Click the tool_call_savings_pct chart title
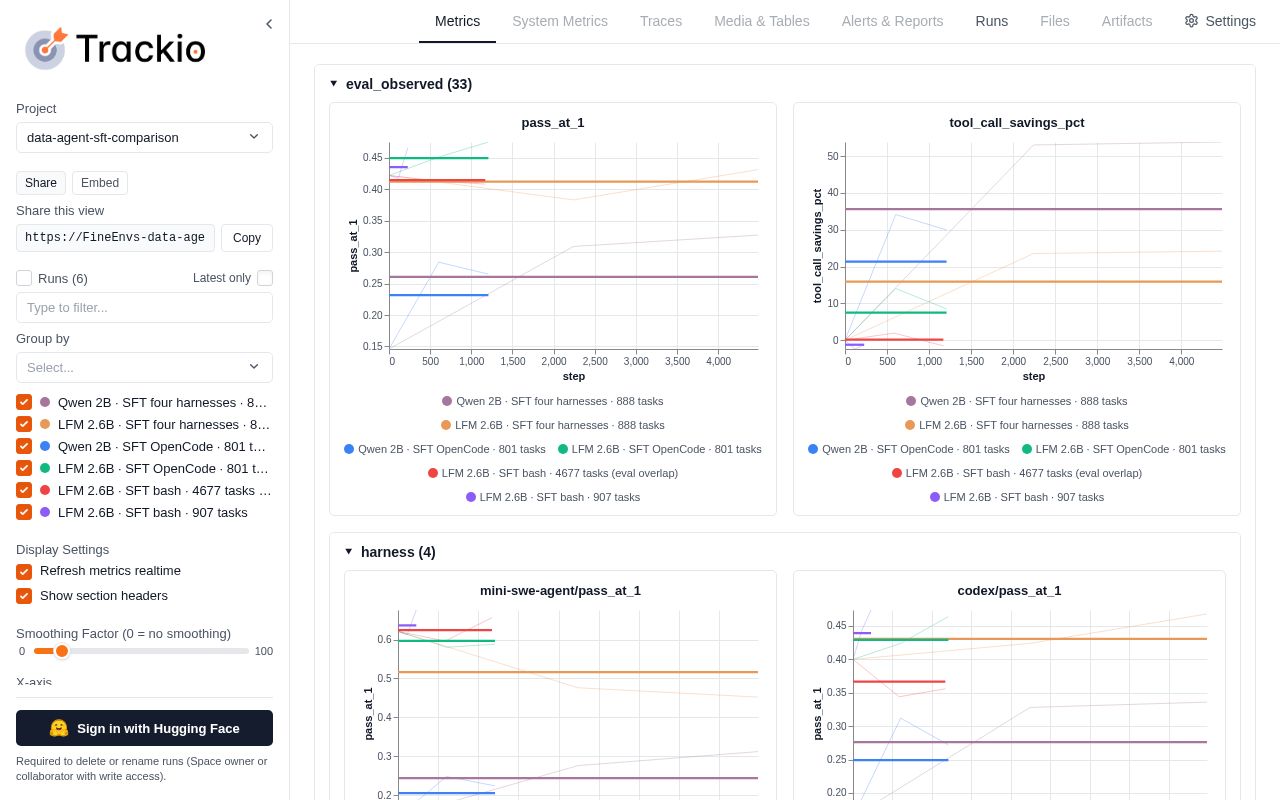The width and height of the screenshot is (1280, 800). [1017, 123]
